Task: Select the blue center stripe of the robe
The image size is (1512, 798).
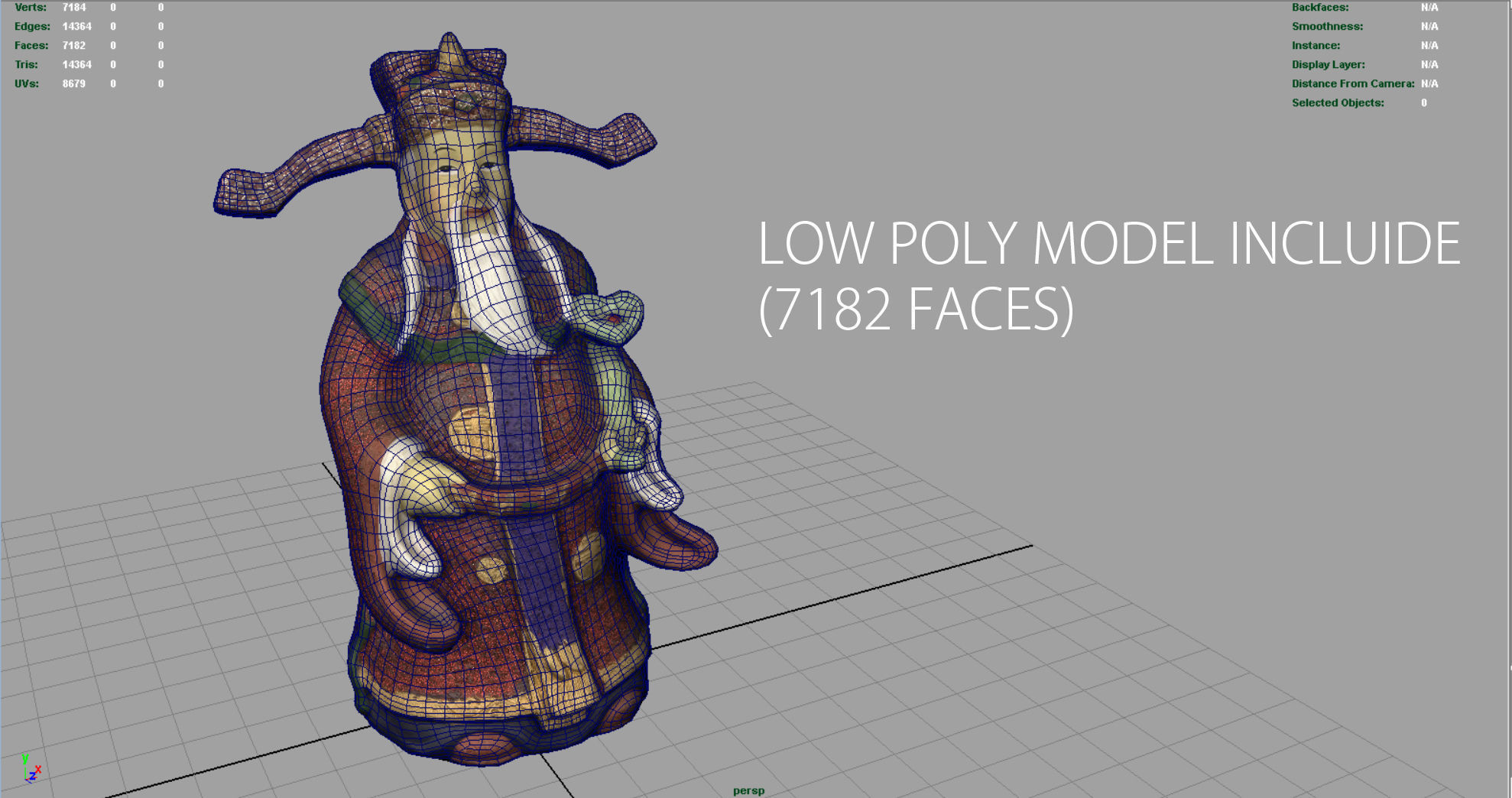Action: (527, 497)
